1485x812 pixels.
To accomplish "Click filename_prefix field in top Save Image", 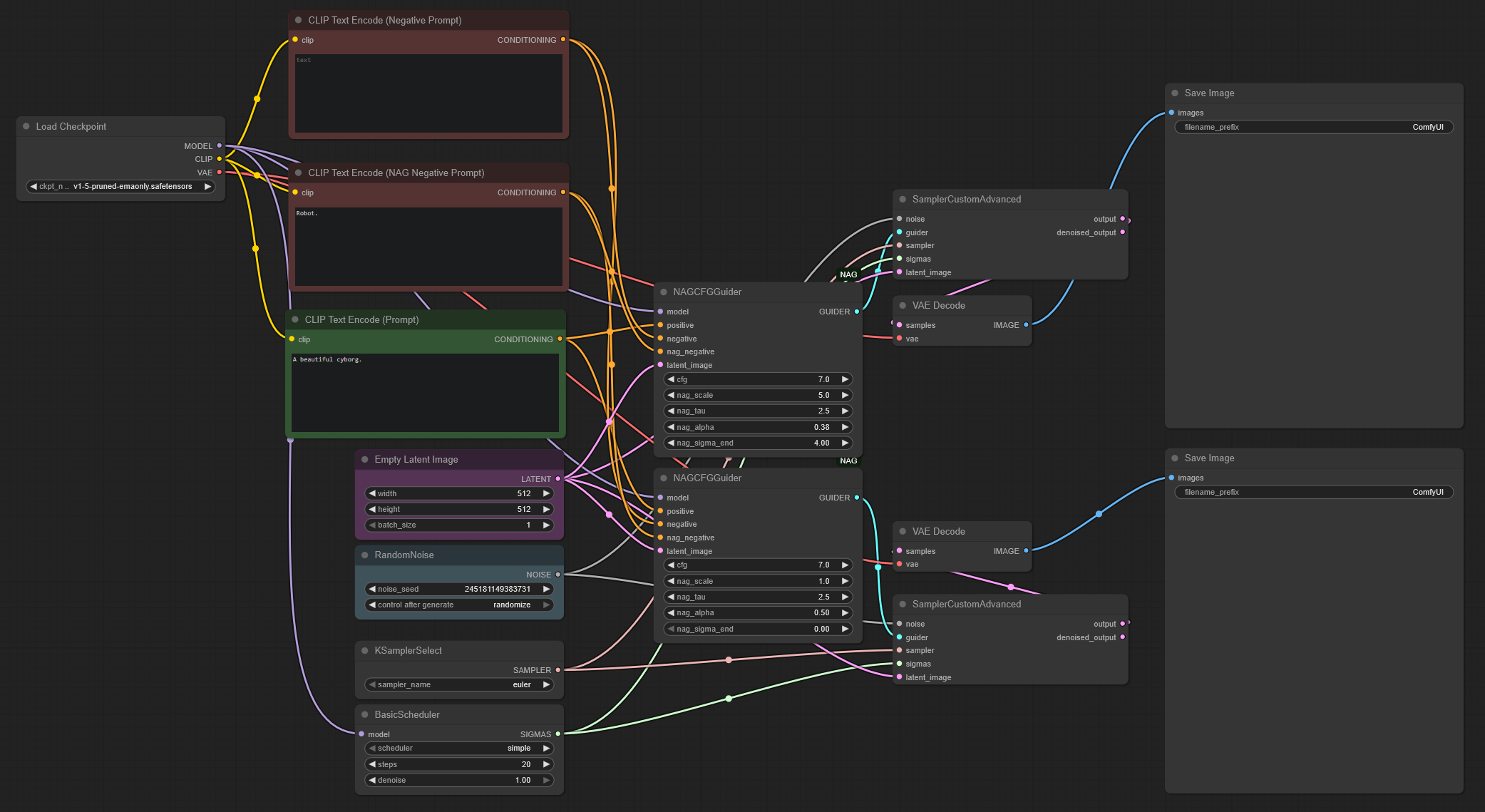I will click(x=1314, y=127).
